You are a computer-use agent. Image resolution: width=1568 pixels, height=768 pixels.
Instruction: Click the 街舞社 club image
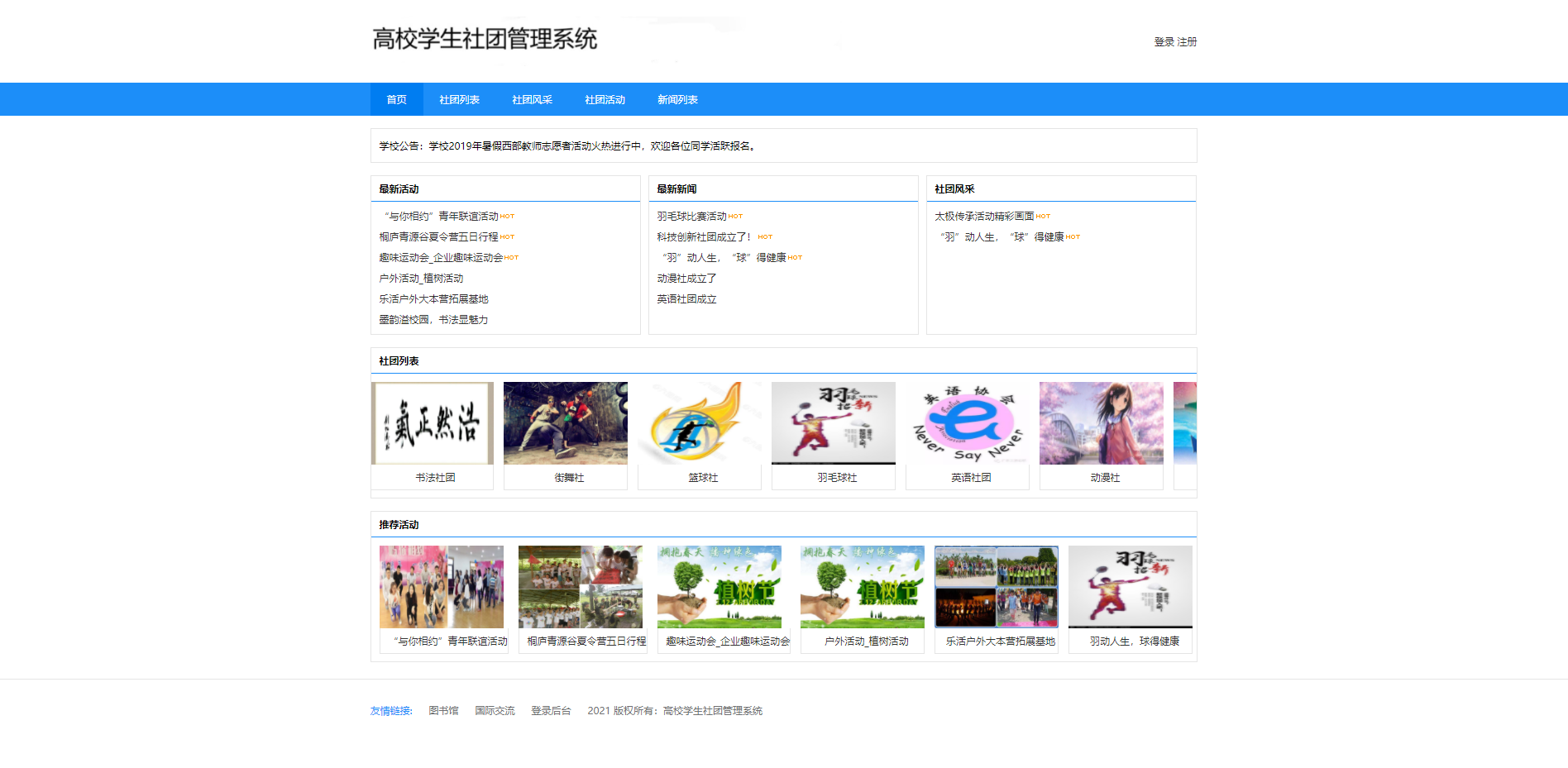[x=566, y=422]
